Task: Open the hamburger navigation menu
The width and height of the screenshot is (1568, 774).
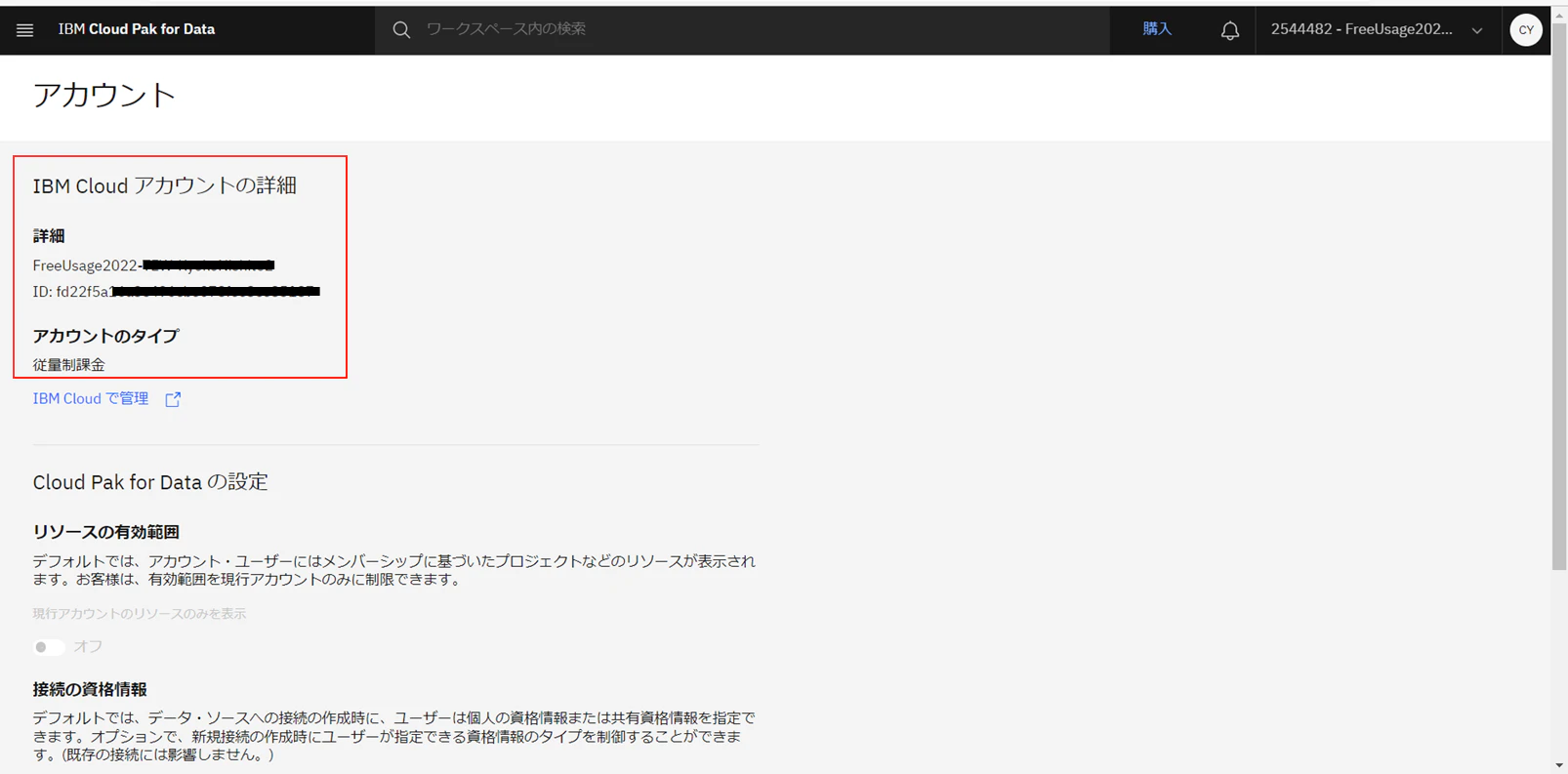Action: pos(25,30)
